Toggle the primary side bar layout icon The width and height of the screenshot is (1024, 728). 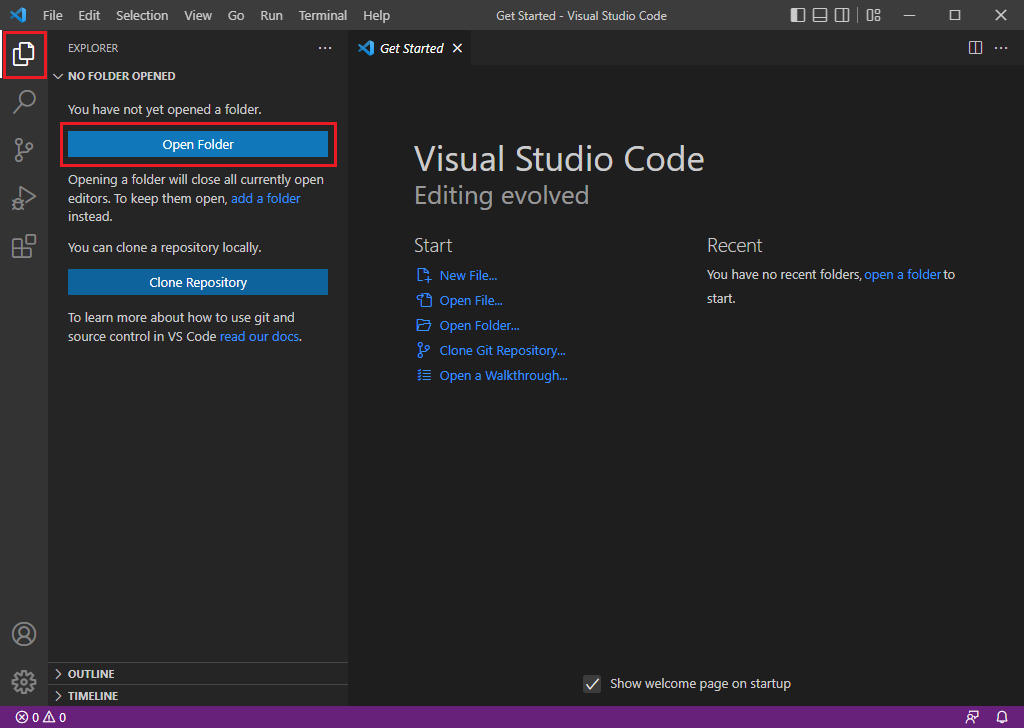click(797, 15)
